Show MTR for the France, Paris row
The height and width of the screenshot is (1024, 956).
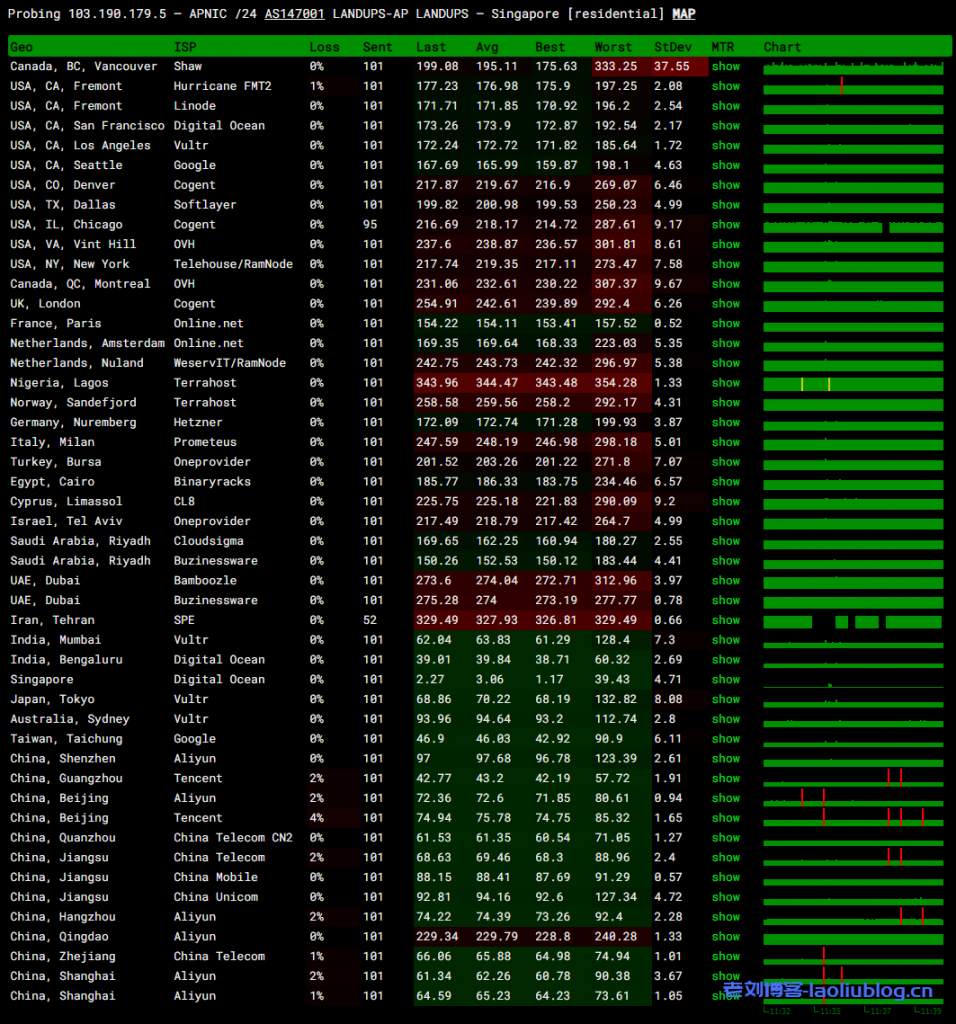pos(726,324)
